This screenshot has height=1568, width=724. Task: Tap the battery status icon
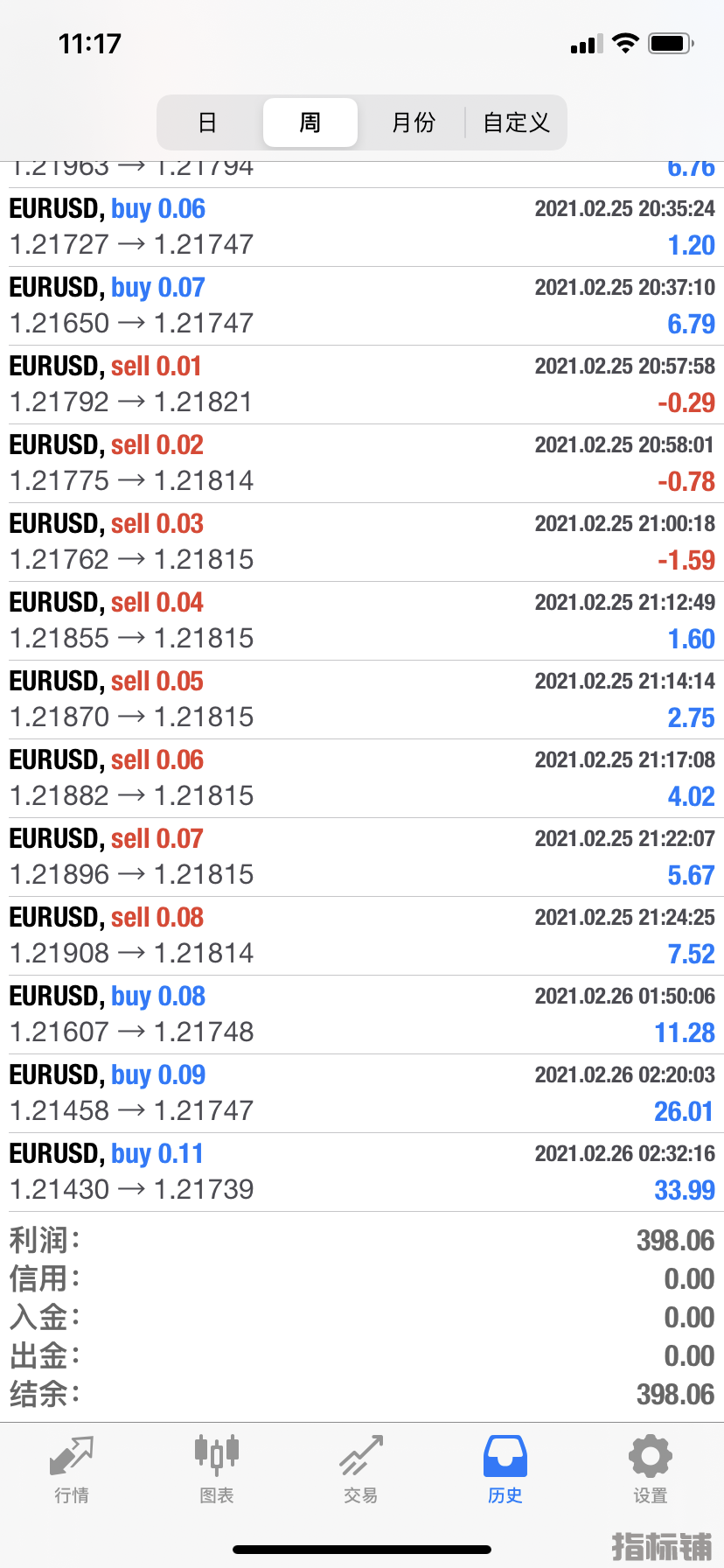[x=672, y=43]
